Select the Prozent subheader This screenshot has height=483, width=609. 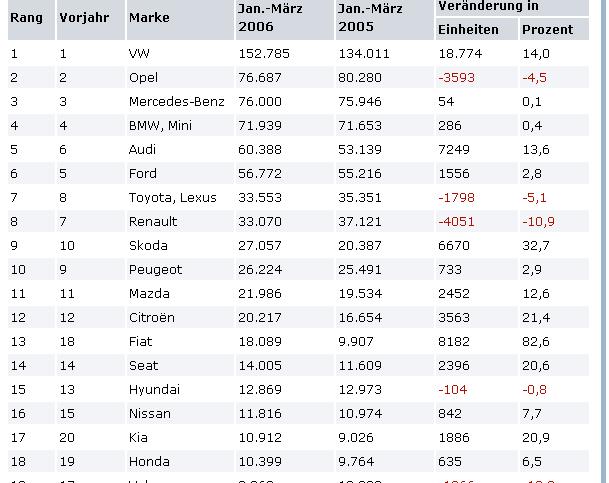click(547, 30)
